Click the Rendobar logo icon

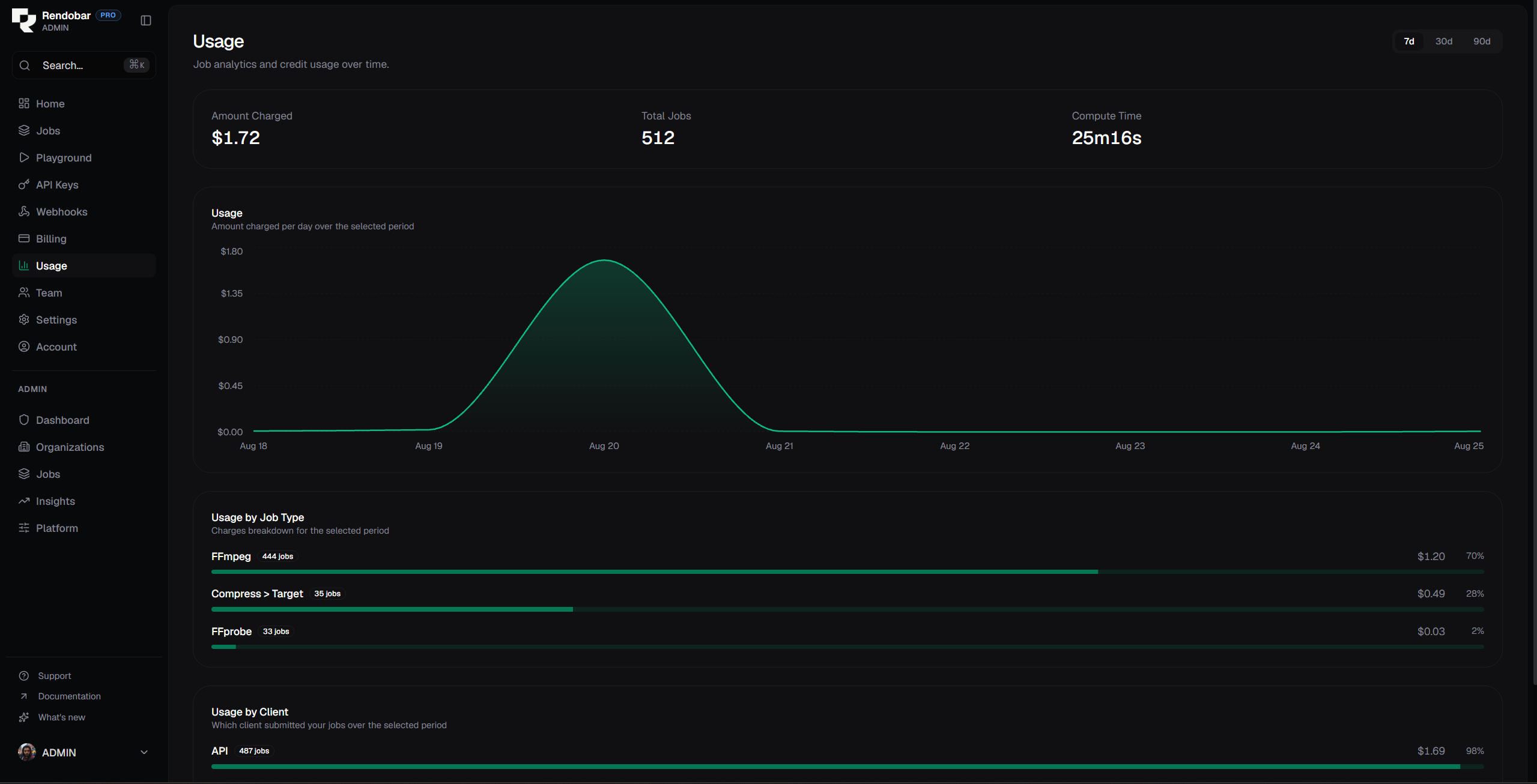[x=24, y=20]
